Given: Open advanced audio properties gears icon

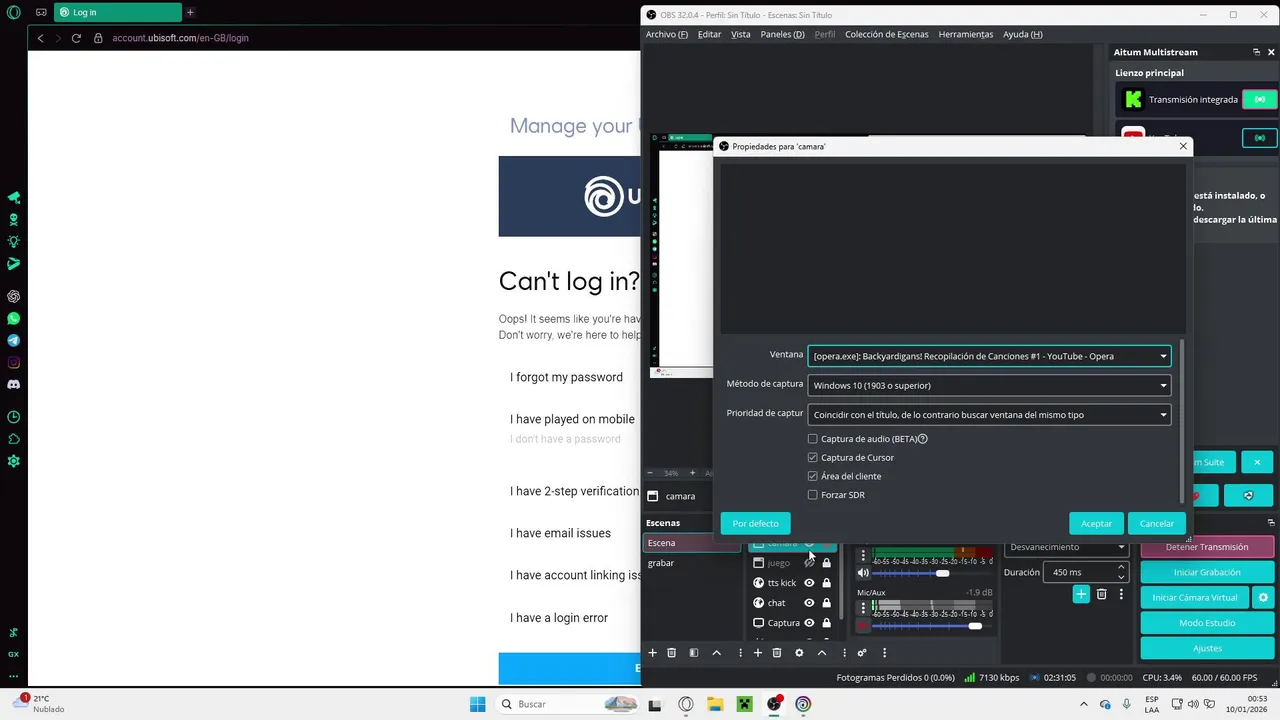Looking at the screenshot, I should click(x=862, y=653).
